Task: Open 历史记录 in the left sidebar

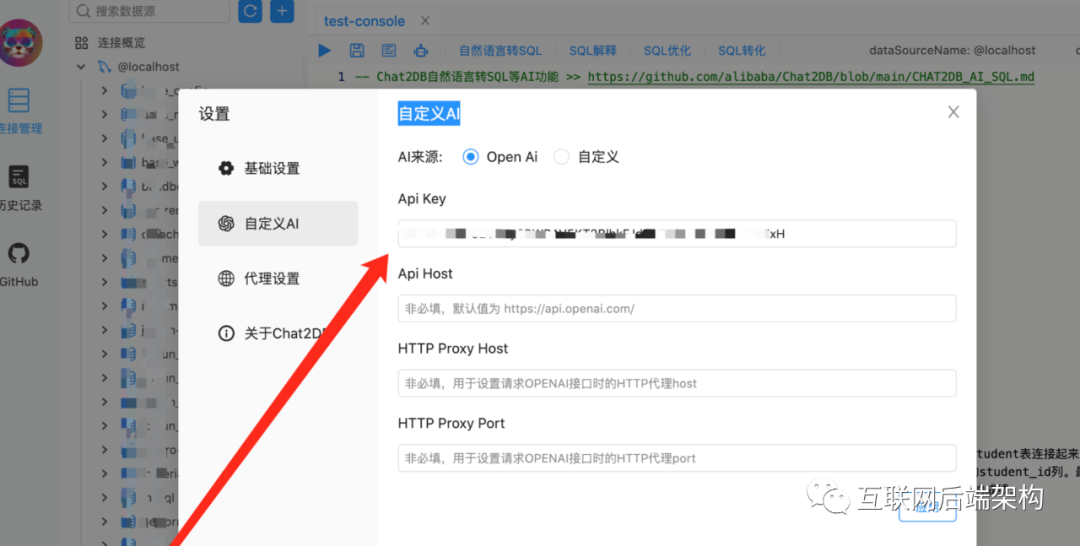Action: coord(19,187)
